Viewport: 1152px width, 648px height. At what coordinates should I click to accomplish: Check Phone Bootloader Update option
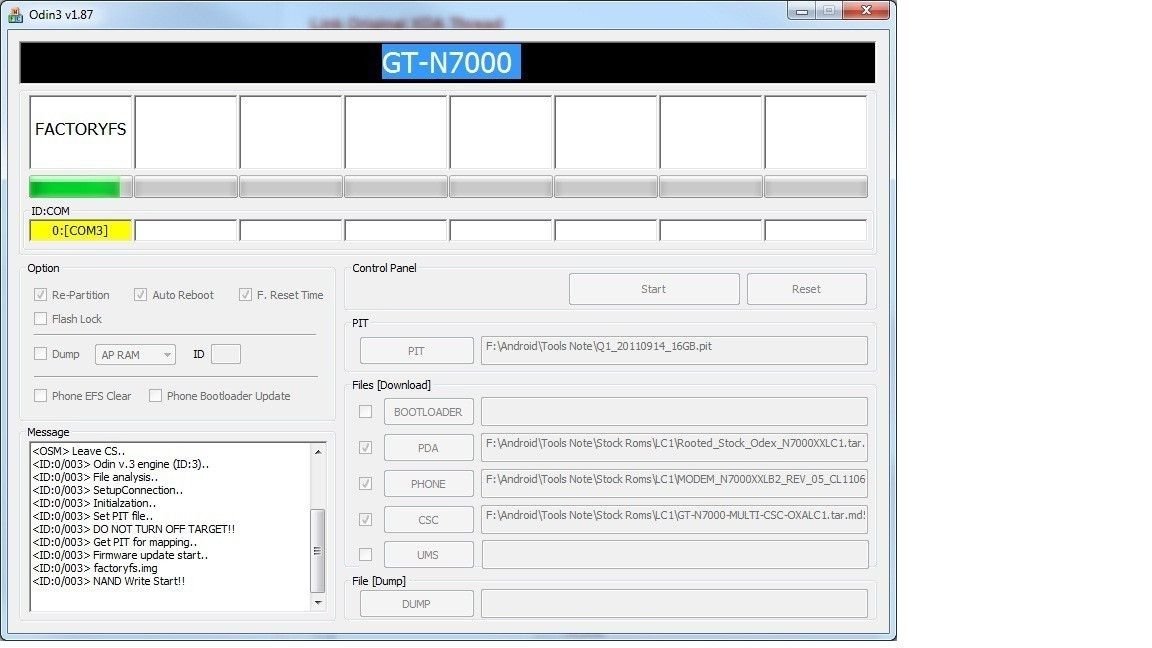tap(155, 396)
